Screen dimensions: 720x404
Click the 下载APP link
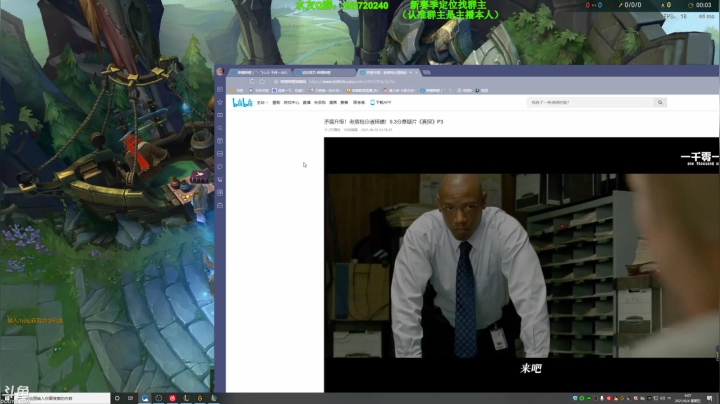(381, 102)
